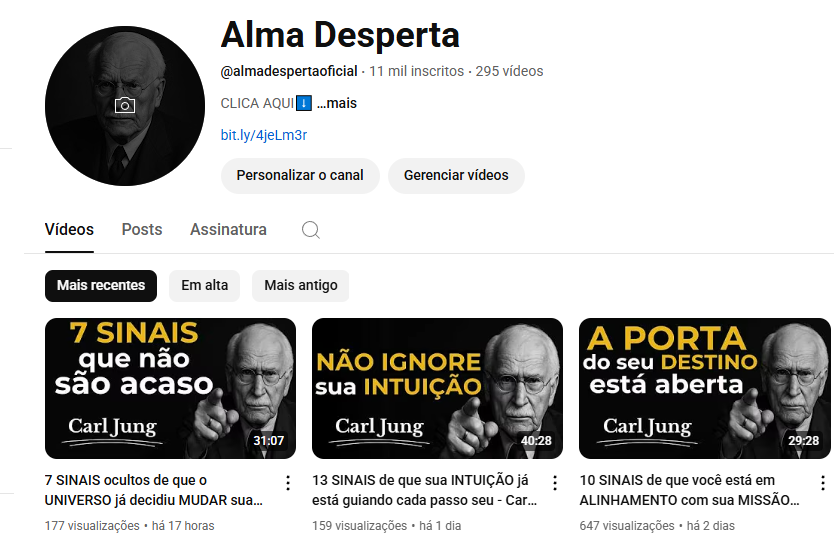Viewport: 834px width, 559px height.
Task: Open the 13 SINAIS de que sua INTUIÇÃO title
Action: pyautogui.click(x=424, y=490)
